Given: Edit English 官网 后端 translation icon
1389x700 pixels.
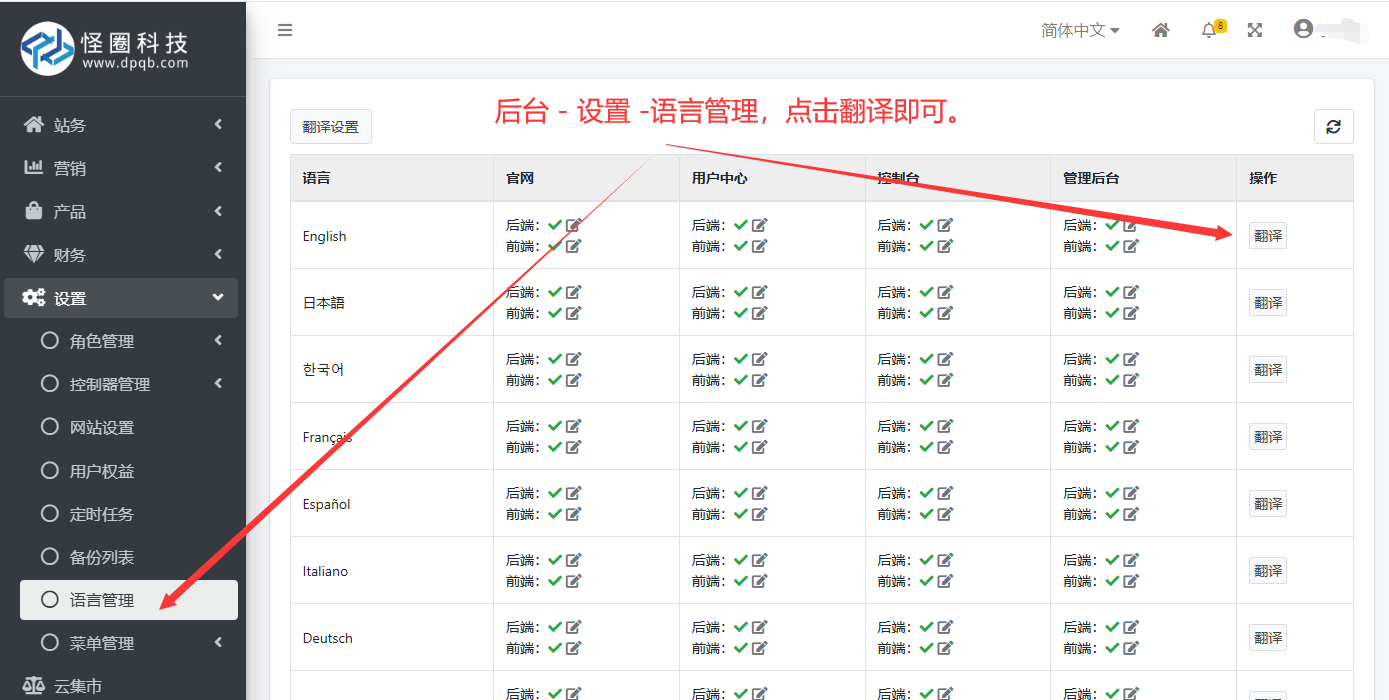Looking at the screenshot, I should (x=573, y=225).
